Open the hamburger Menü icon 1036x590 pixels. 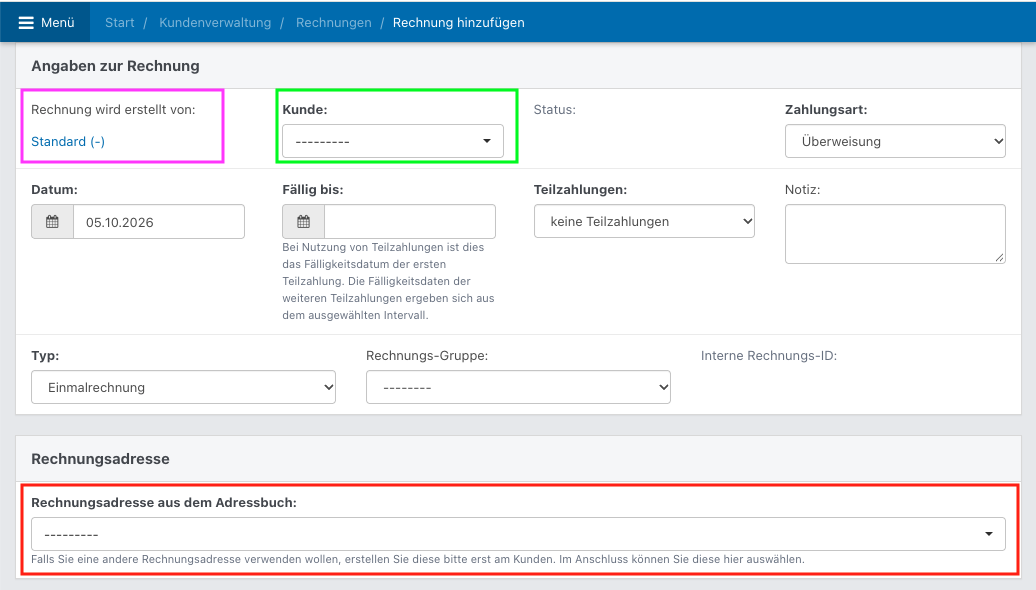(26, 22)
